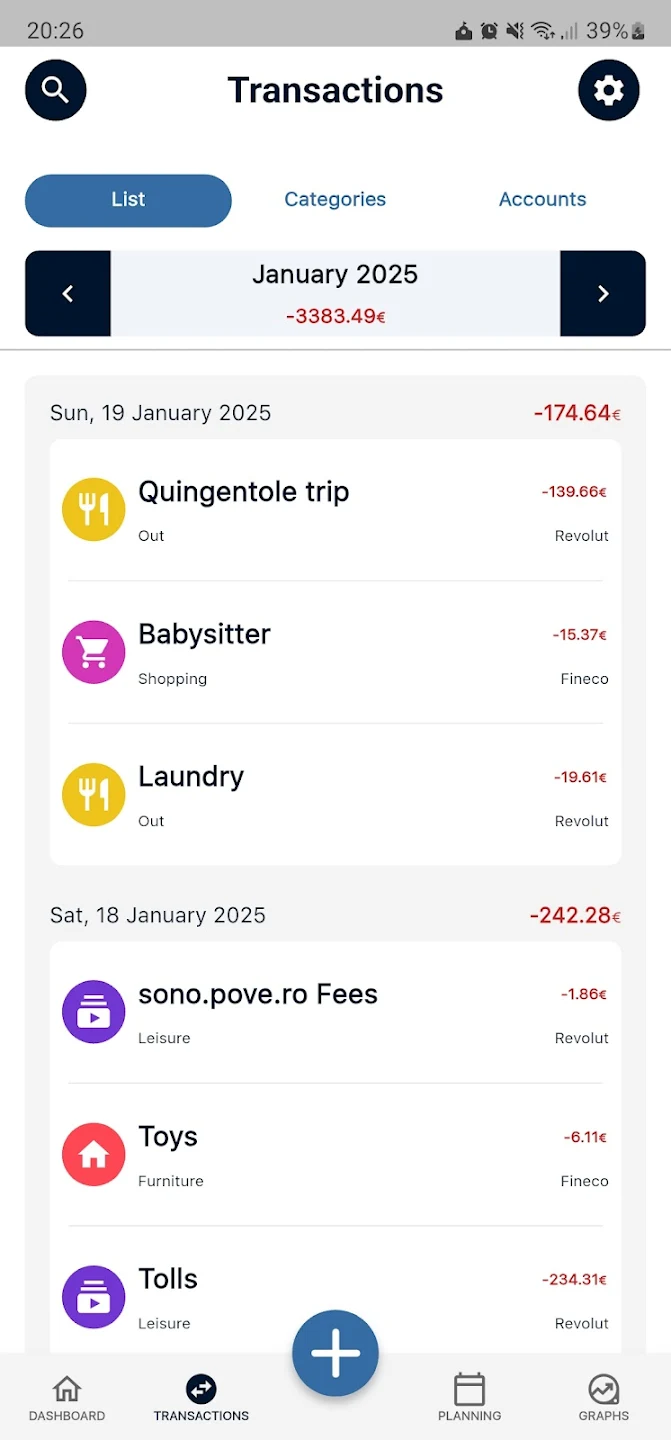Image resolution: width=671 pixels, height=1440 pixels.
Task: Switch to the List view
Action: tap(128, 200)
